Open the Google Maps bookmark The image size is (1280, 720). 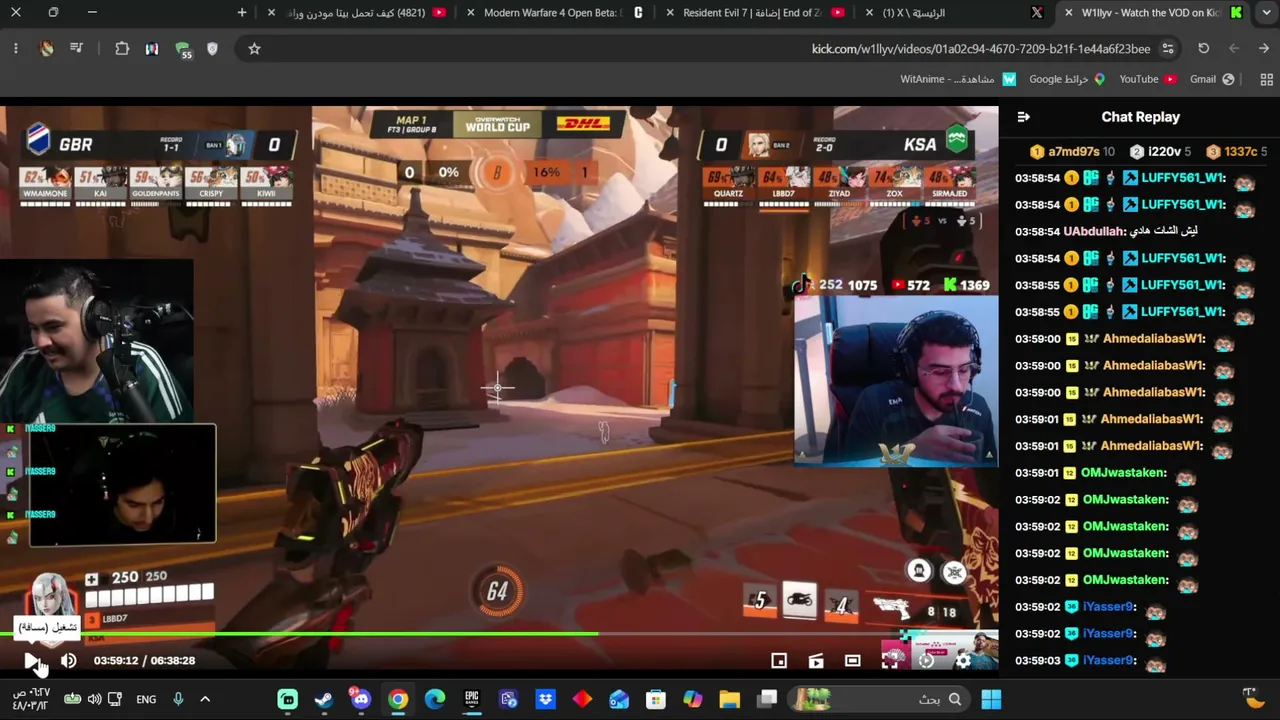coord(1067,79)
